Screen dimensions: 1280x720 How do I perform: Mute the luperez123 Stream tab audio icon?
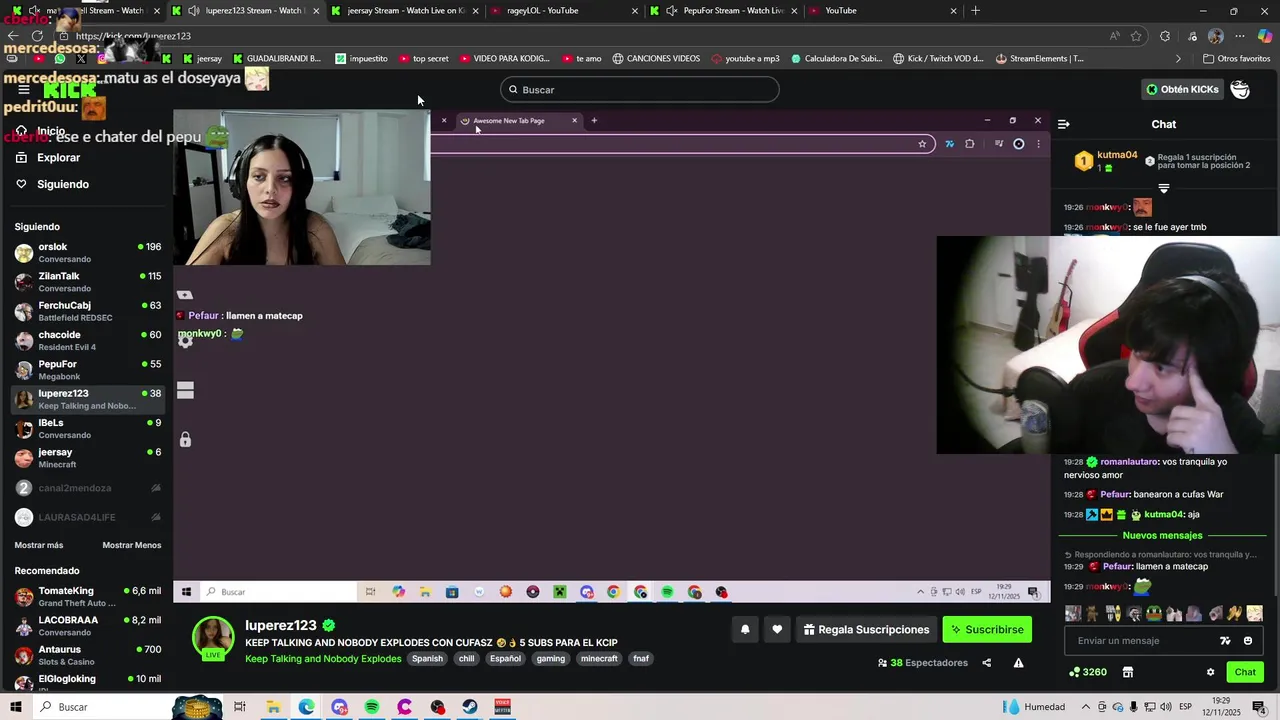point(192,11)
